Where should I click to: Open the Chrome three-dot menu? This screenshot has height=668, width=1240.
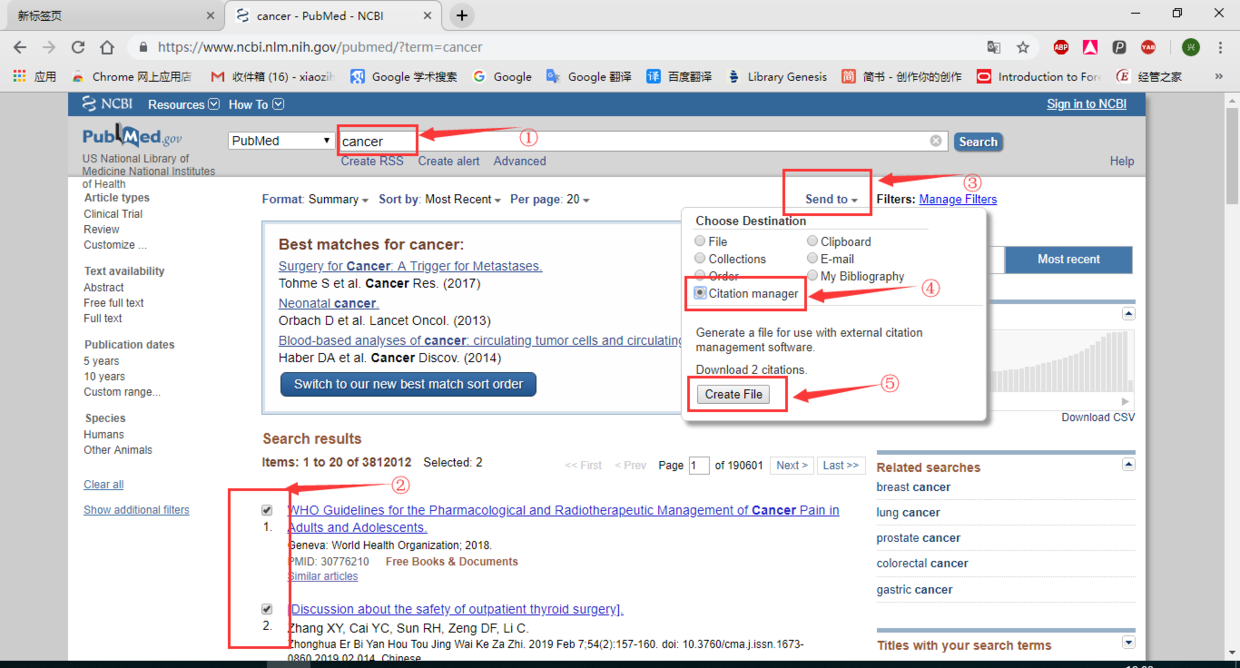1221,47
